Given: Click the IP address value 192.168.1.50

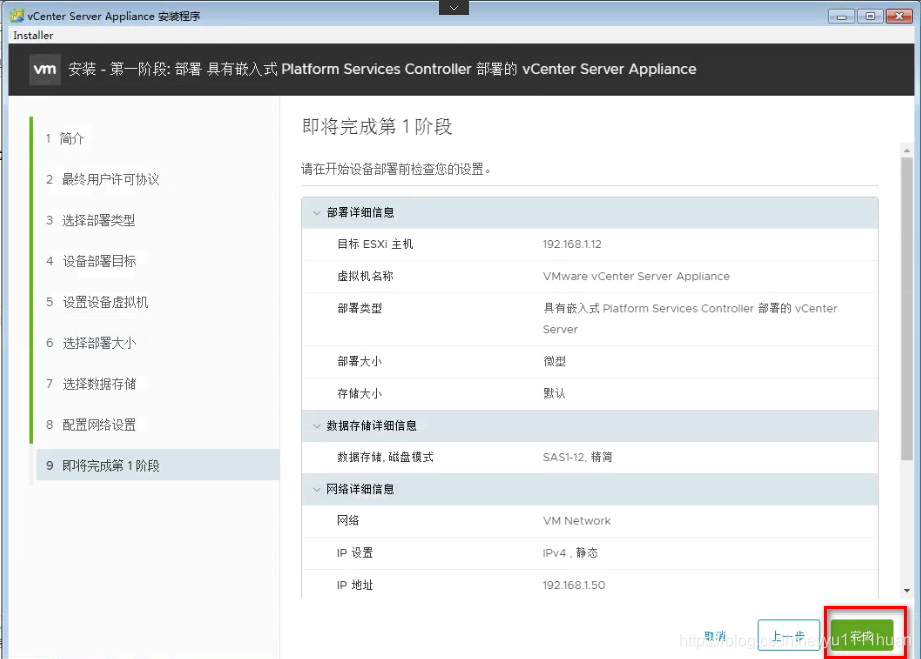Looking at the screenshot, I should tap(574, 585).
